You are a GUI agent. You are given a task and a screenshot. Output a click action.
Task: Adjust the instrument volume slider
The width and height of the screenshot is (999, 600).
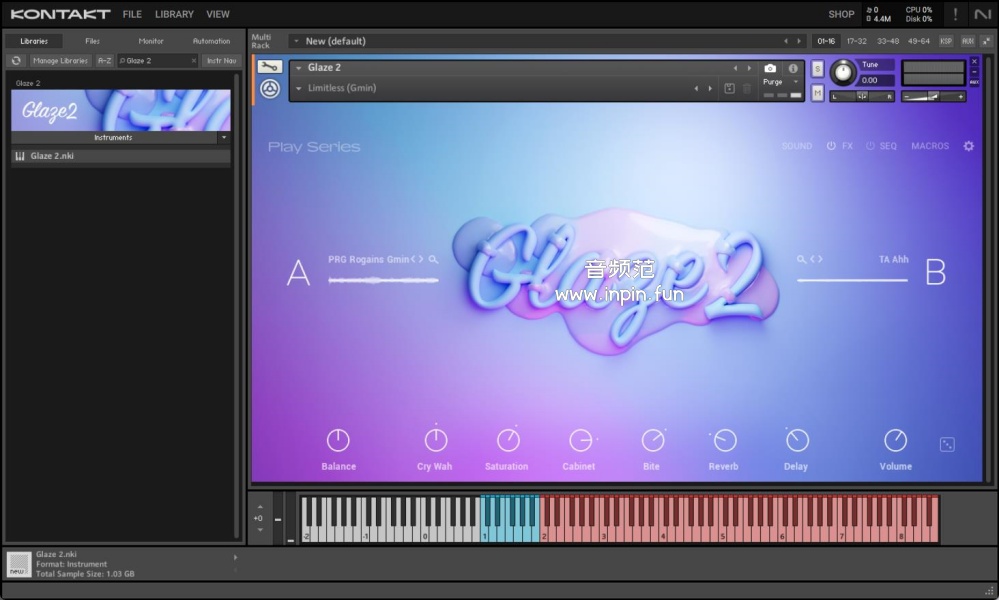(x=933, y=97)
